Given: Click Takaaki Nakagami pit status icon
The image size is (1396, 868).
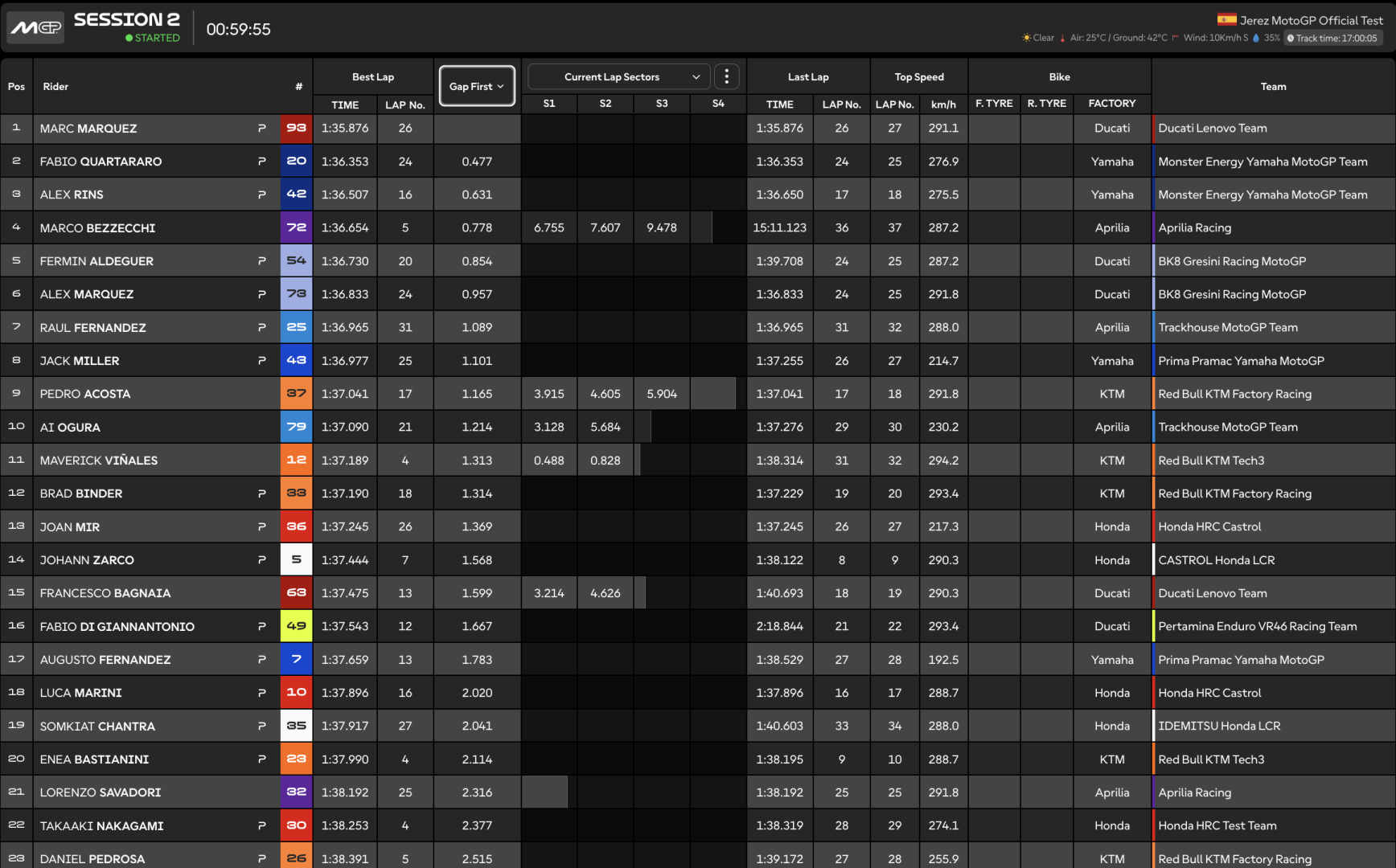Looking at the screenshot, I should tap(261, 826).
